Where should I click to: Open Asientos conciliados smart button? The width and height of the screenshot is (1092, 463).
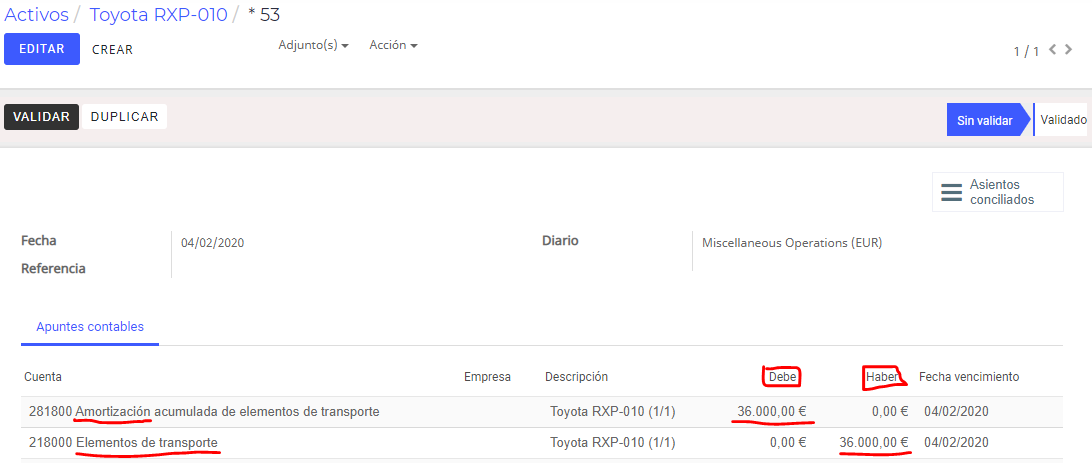[997, 192]
